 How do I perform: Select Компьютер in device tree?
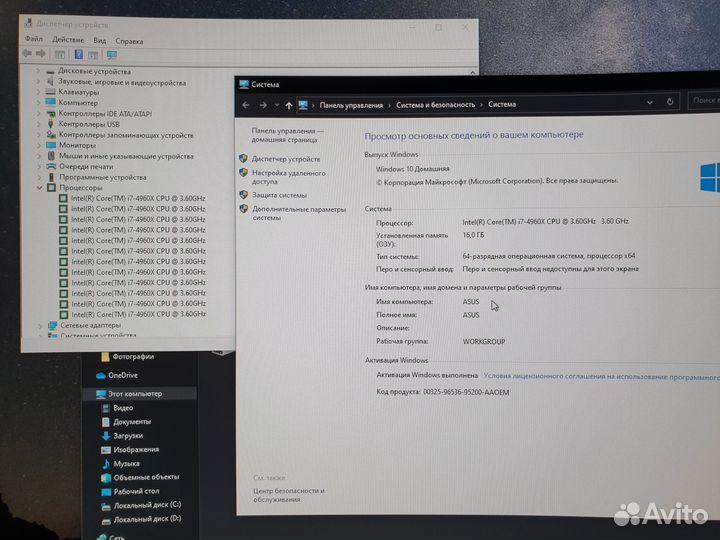tap(78, 102)
